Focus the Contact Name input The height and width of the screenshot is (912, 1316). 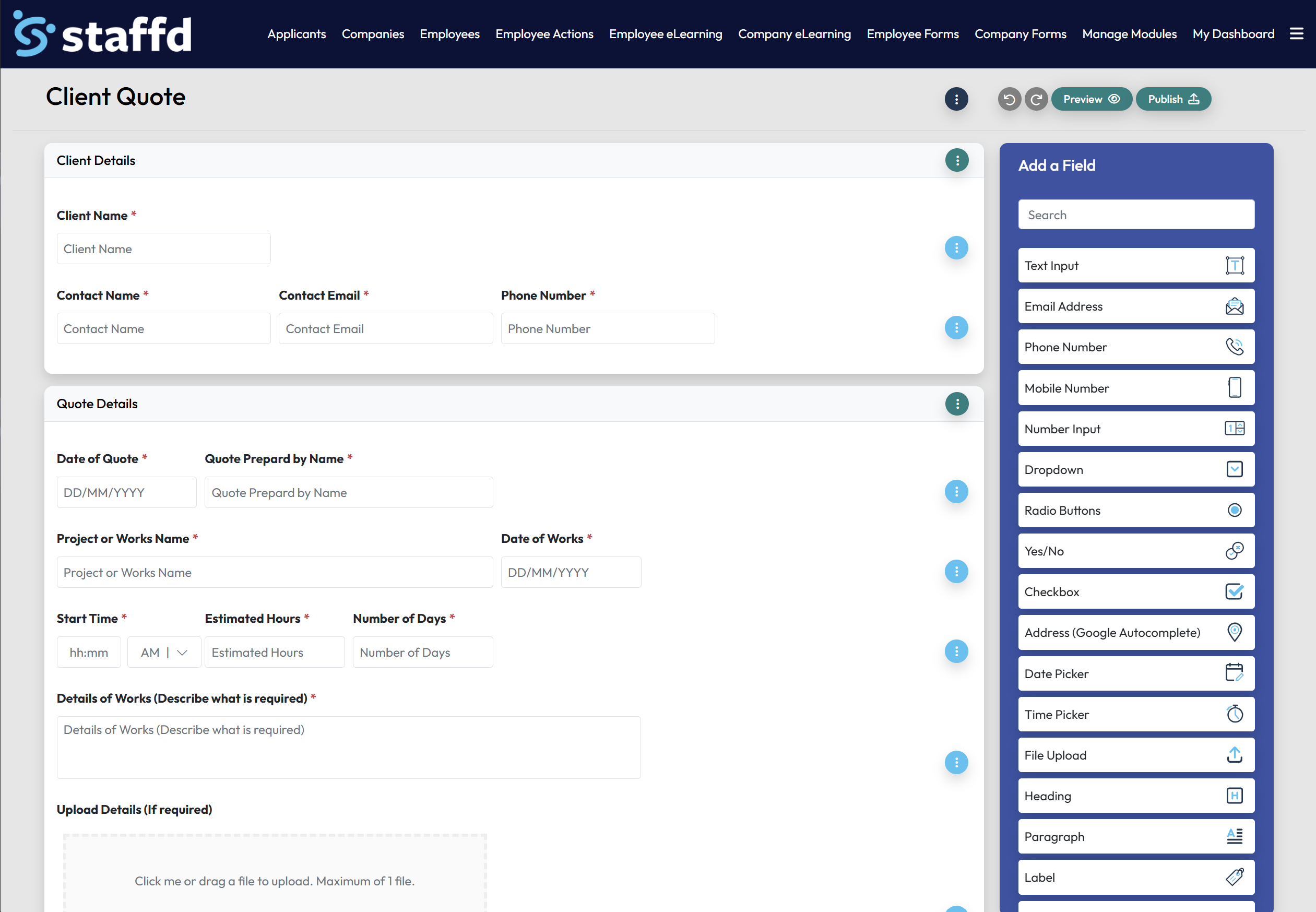pos(163,328)
